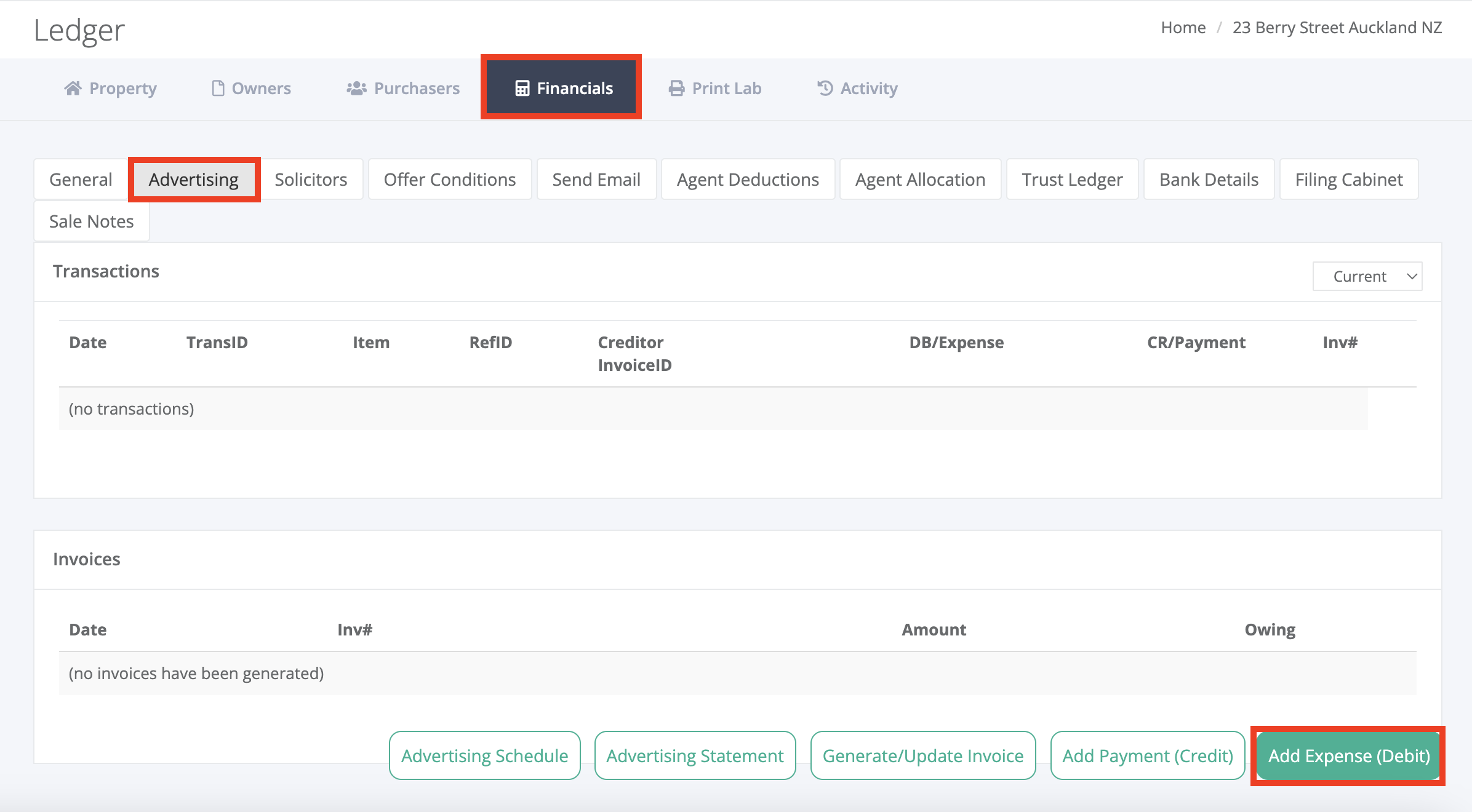
Task: Click Add Payment (Credit) button
Action: 1147,755
